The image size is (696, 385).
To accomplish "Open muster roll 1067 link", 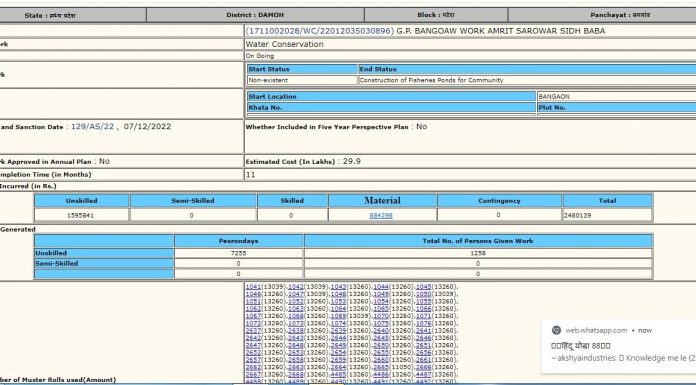I will point(253,316).
